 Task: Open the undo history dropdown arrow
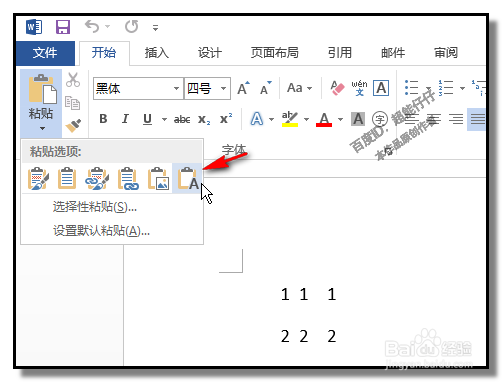click(107, 26)
